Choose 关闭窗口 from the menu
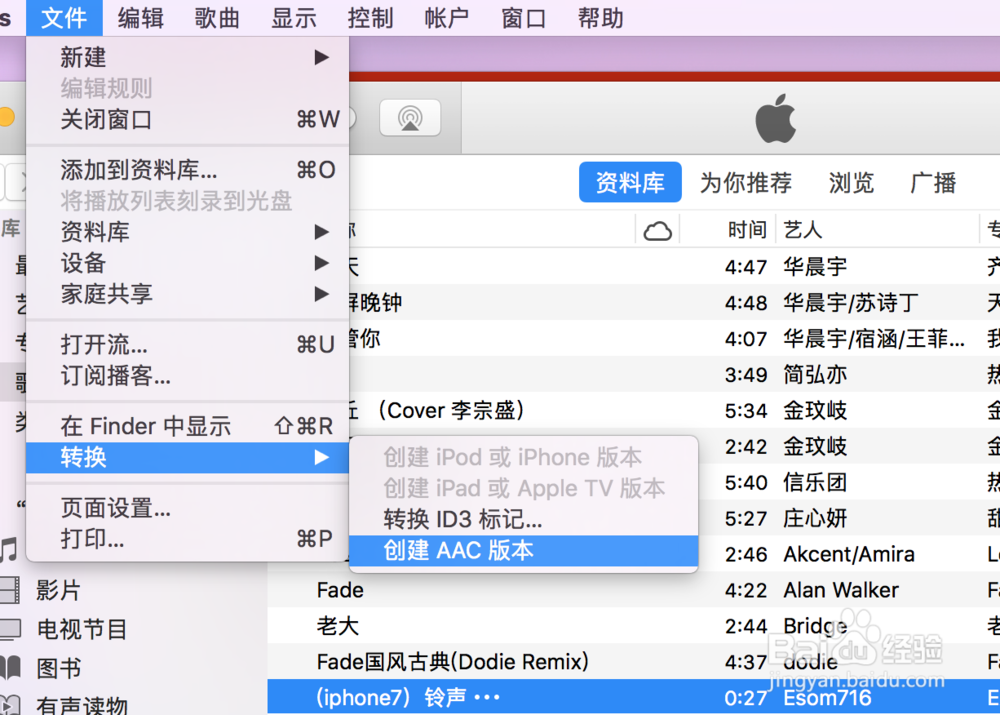This screenshot has height=715, width=1000. point(188,119)
